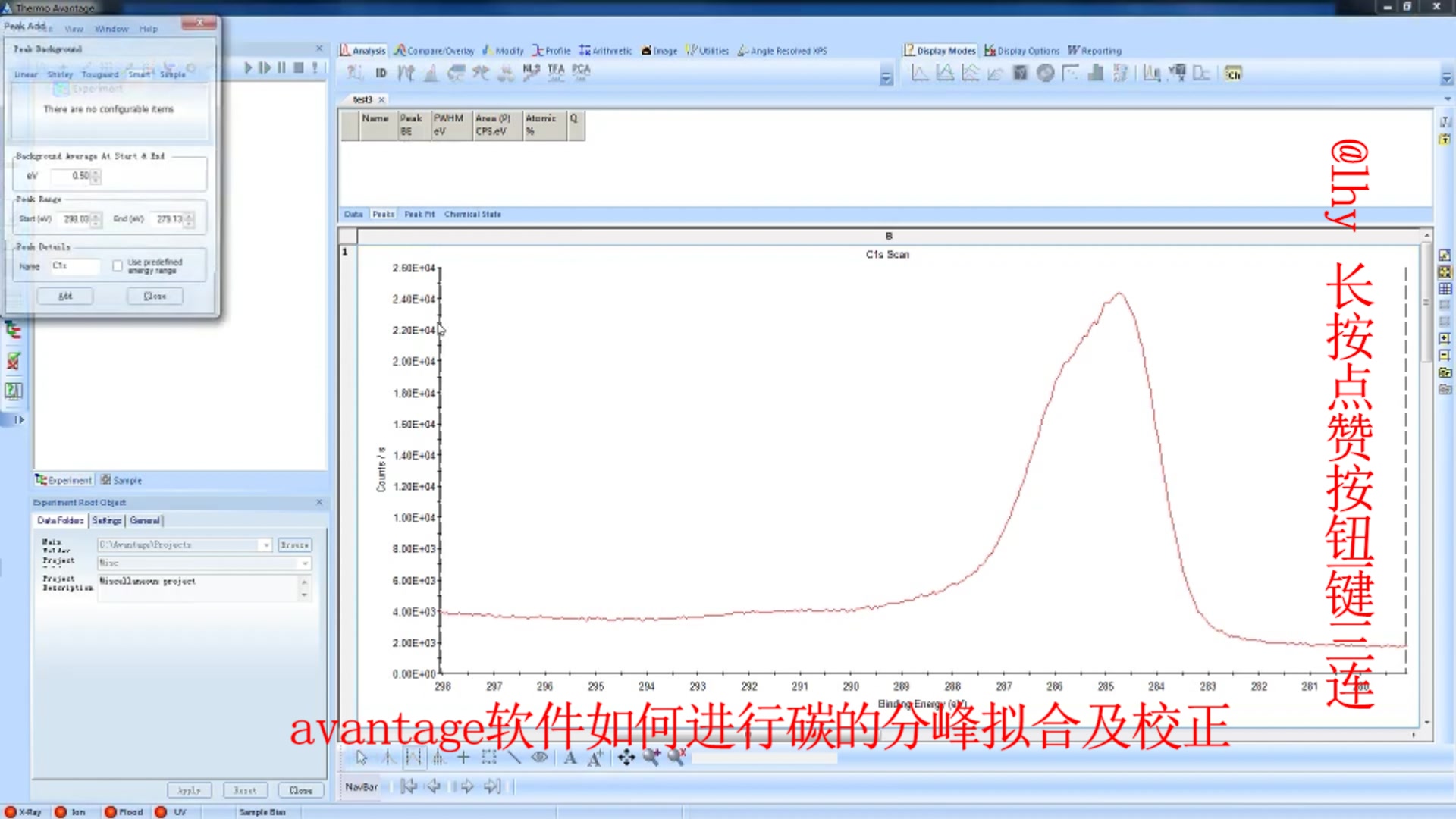Open the Project name dropdown
1456x819 pixels.
(305, 563)
